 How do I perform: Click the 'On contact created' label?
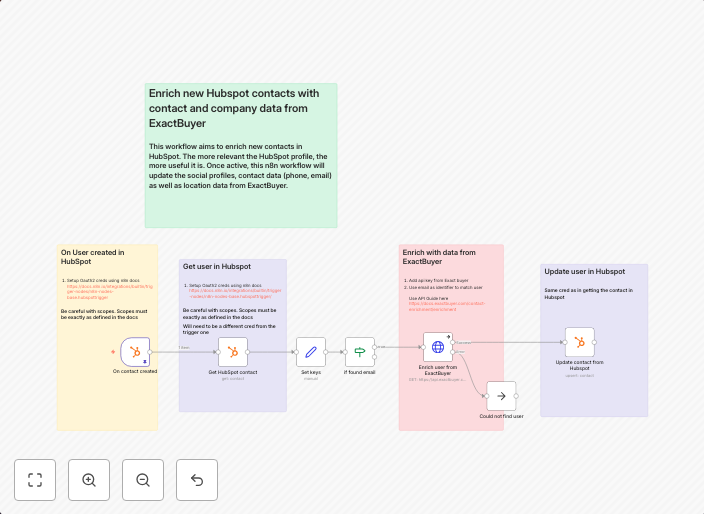tap(135, 371)
